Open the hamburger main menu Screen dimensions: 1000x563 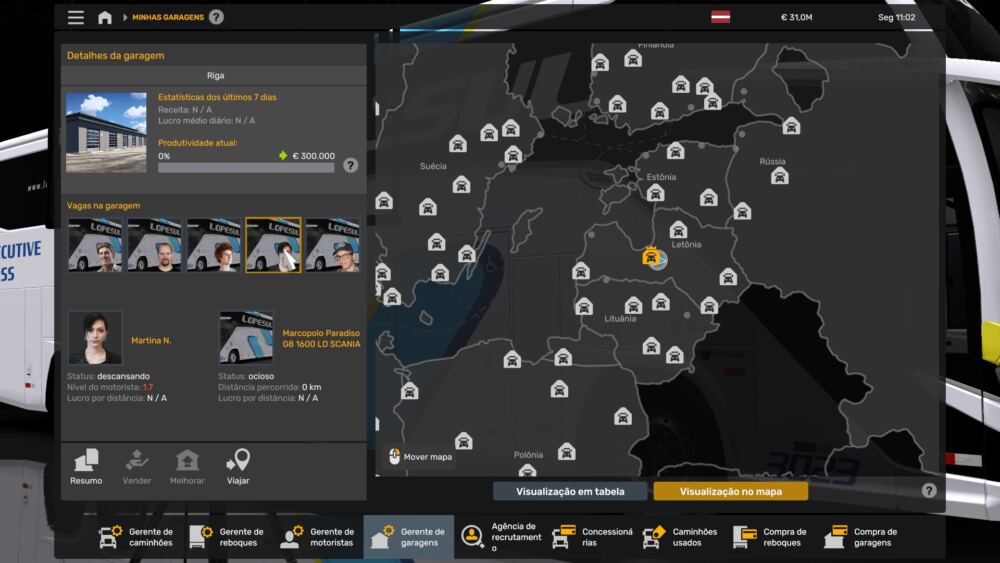click(x=76, y=17)
